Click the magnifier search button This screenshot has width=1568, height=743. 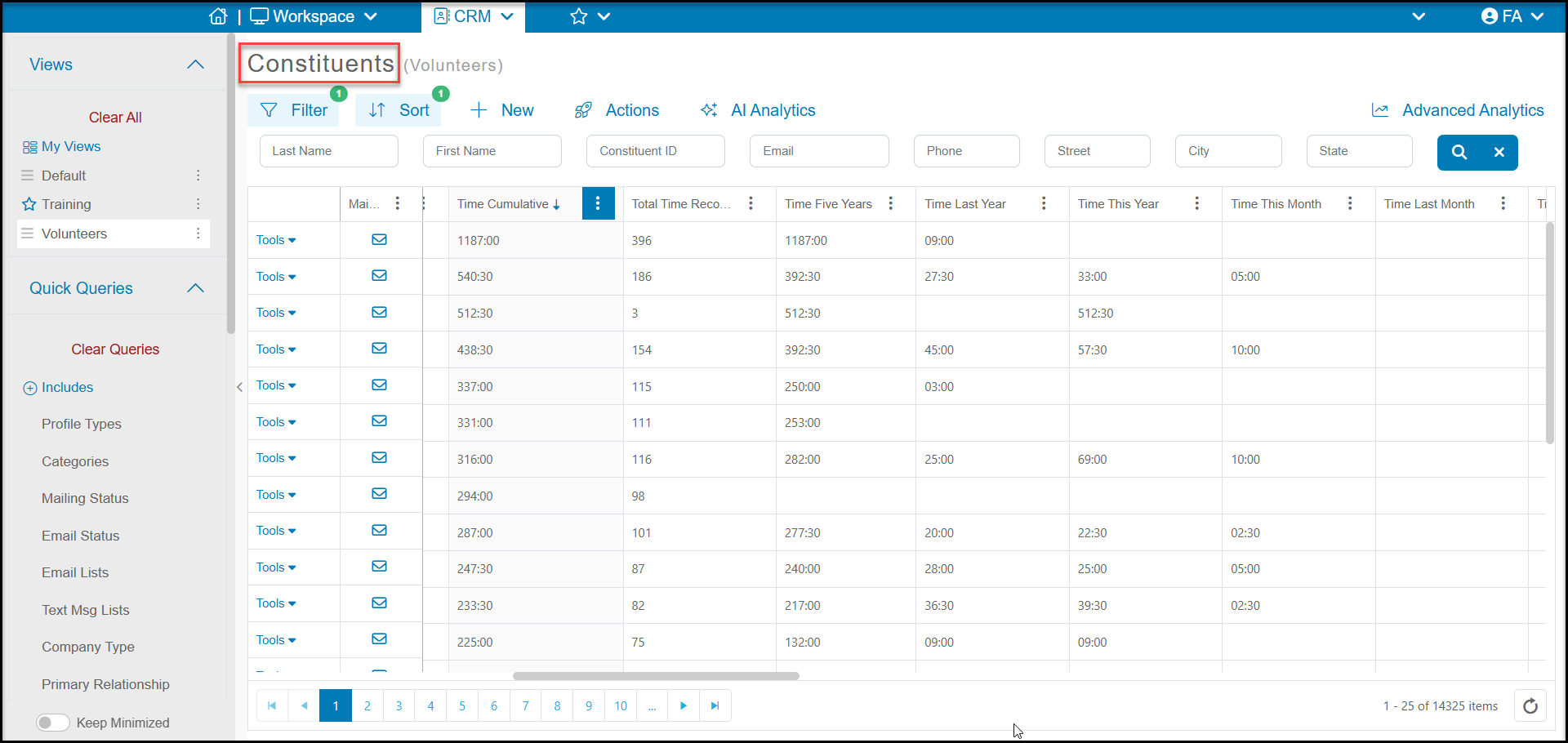(x=1459, y=152)
